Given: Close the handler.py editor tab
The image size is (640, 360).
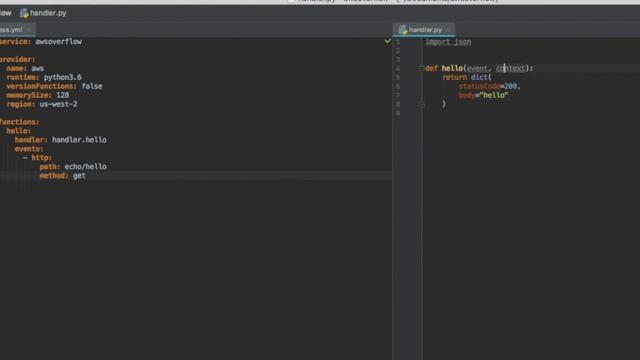Looking at the screenshot, I should [x=448, y=30].
